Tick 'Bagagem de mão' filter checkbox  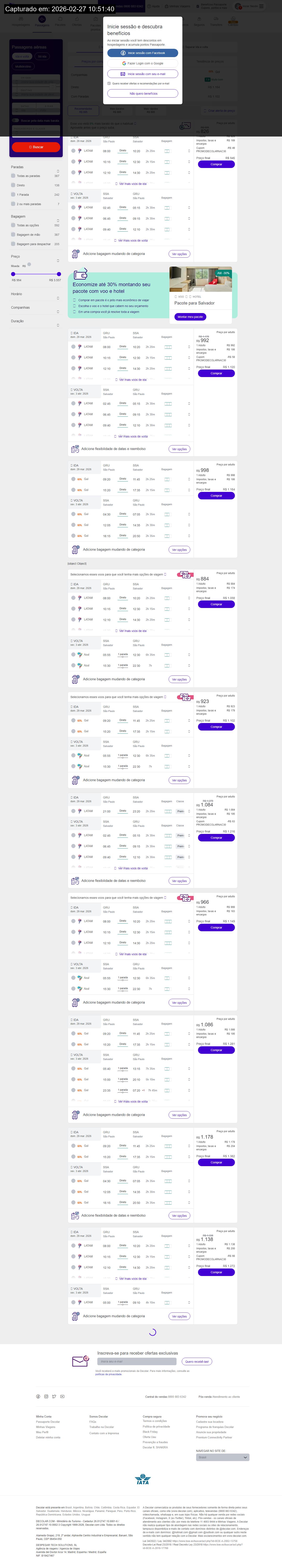click(x=13, y=234)
